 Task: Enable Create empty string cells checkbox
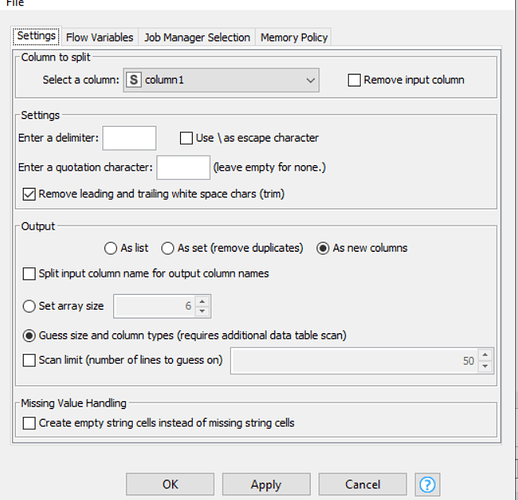coord(29,423)
